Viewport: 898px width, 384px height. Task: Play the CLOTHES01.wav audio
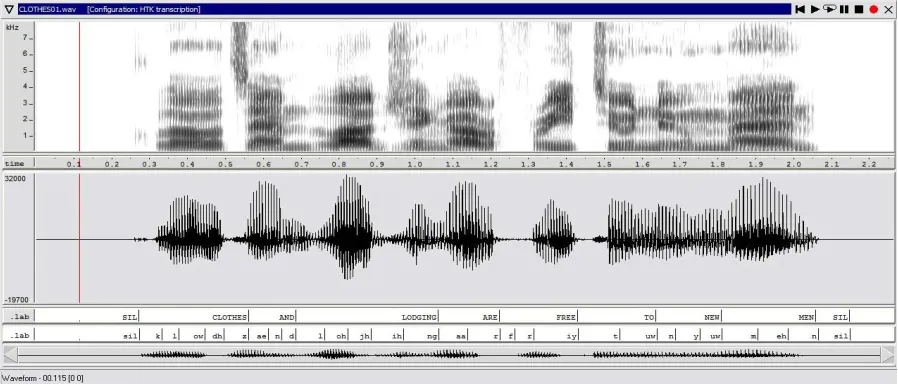pos(814,9)
